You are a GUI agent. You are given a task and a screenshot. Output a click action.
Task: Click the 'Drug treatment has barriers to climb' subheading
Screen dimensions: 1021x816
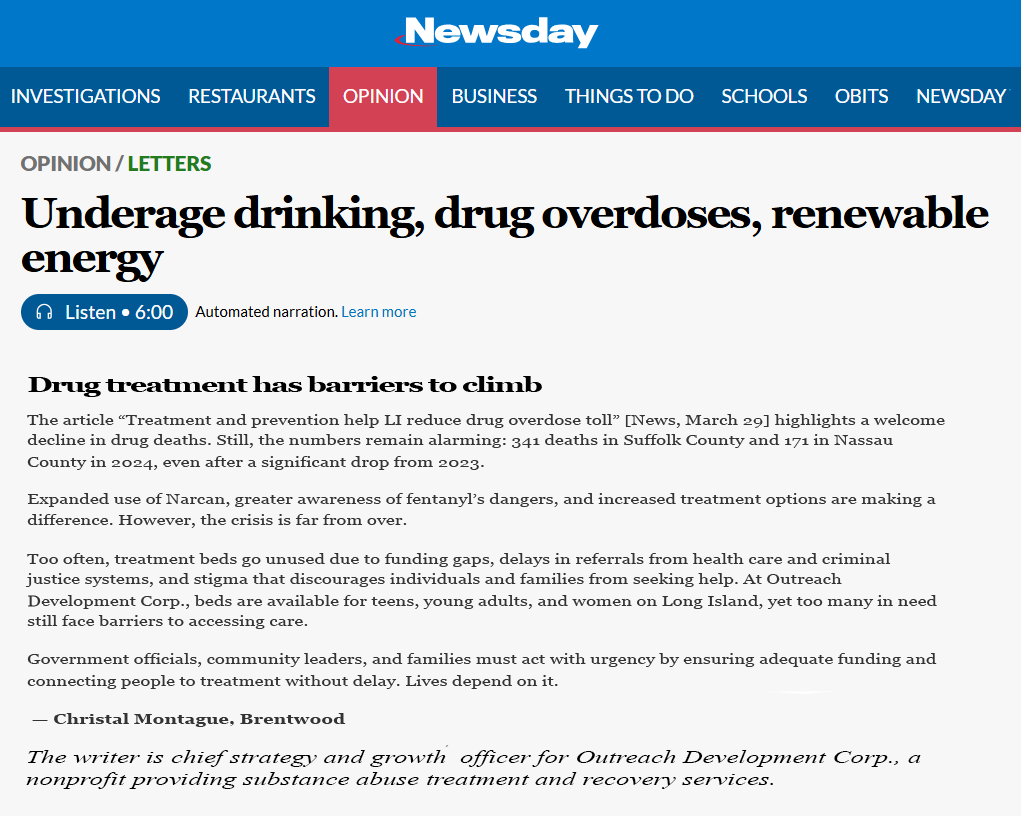tap(285, 384)
